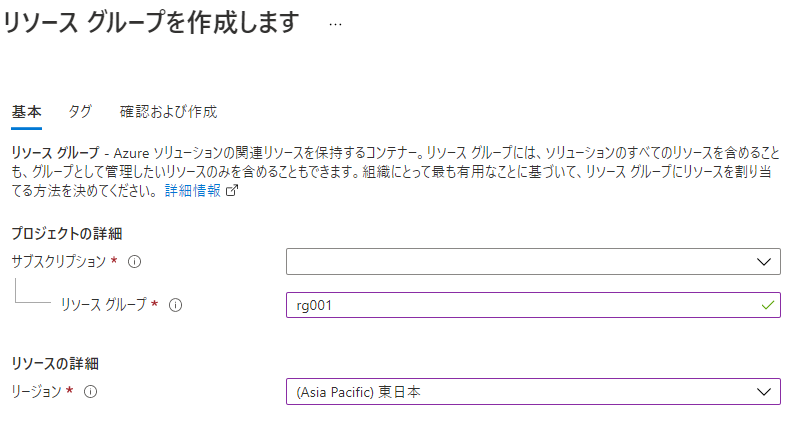Open the 確認および作成 tab
The height and width of the screenshot is (432, 793).
(168, 111)
